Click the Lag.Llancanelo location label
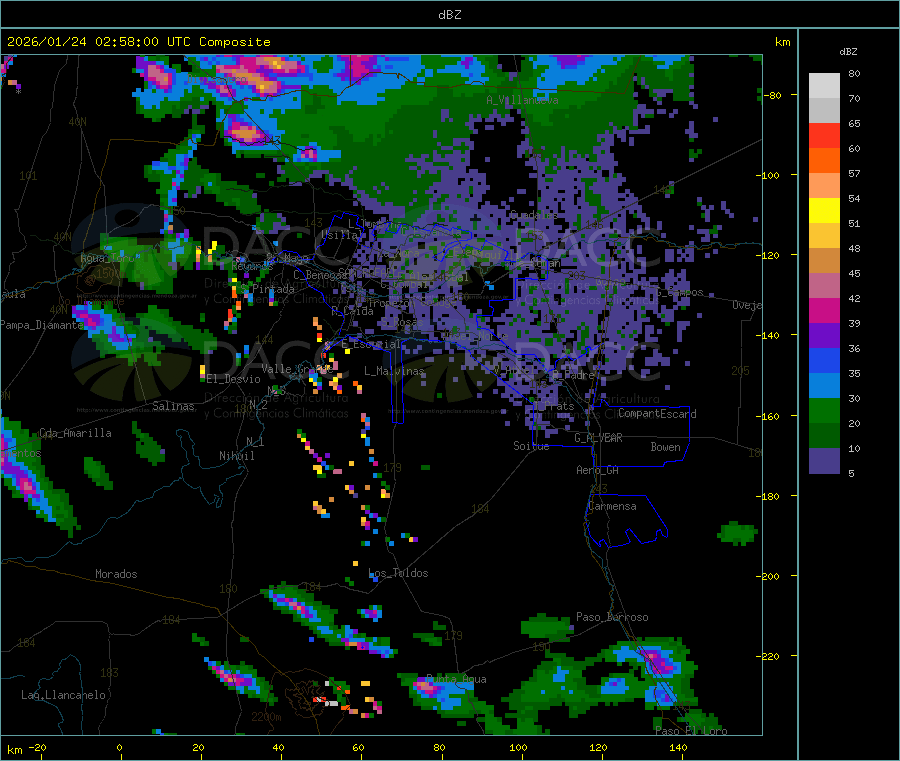Screen dimensions: 900x761 tap(63, 695)
